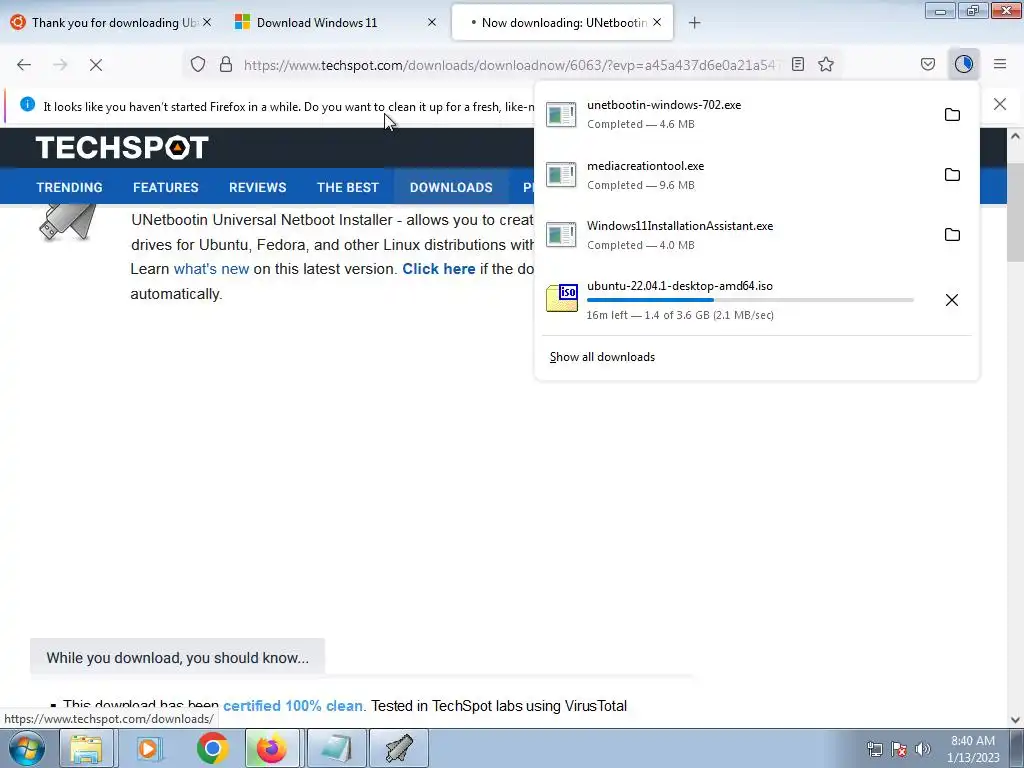Go to REVIEWS section
Image resolution: width=1024 pixels, height=768 pixels.
pos(257,187)
